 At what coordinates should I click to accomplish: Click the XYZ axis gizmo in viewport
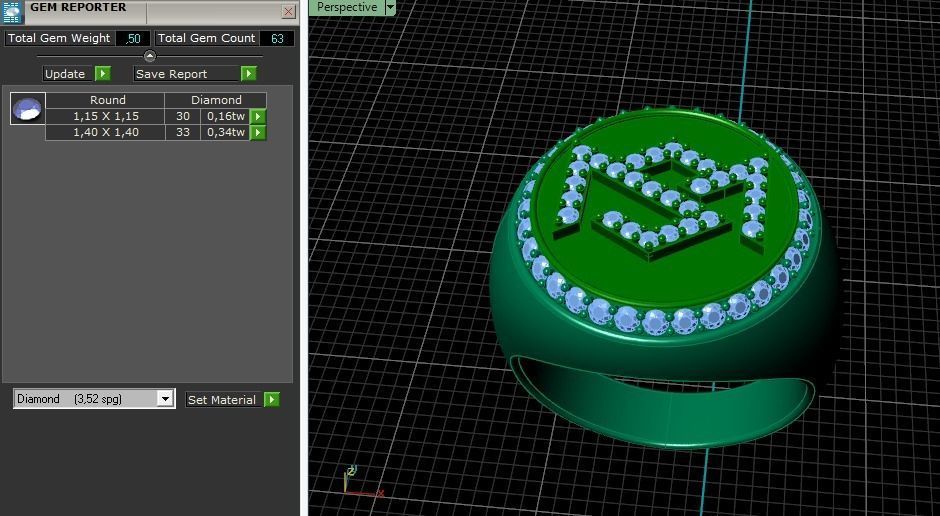361,482
